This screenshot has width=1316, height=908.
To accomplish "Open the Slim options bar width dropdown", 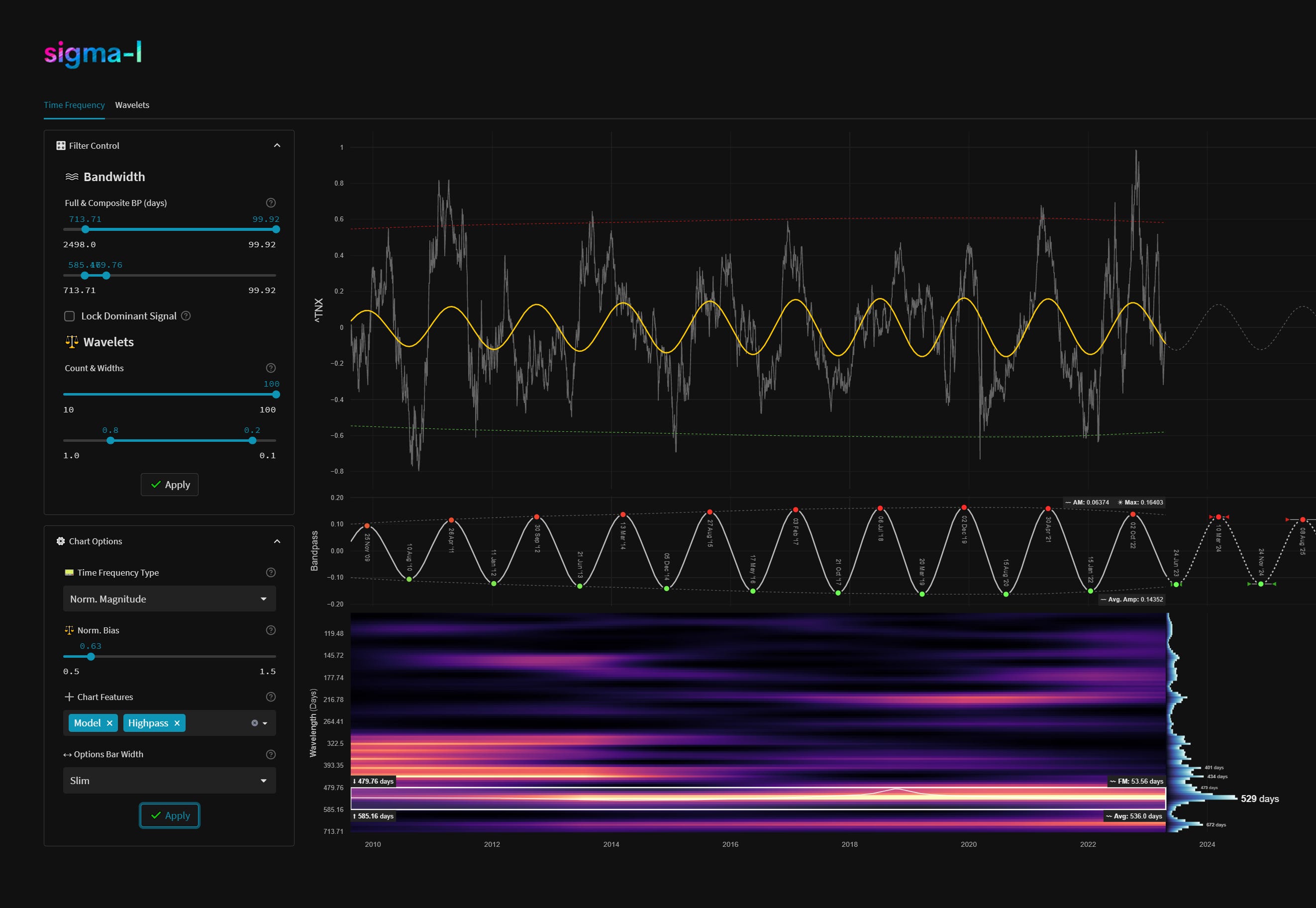I will 169,781.
